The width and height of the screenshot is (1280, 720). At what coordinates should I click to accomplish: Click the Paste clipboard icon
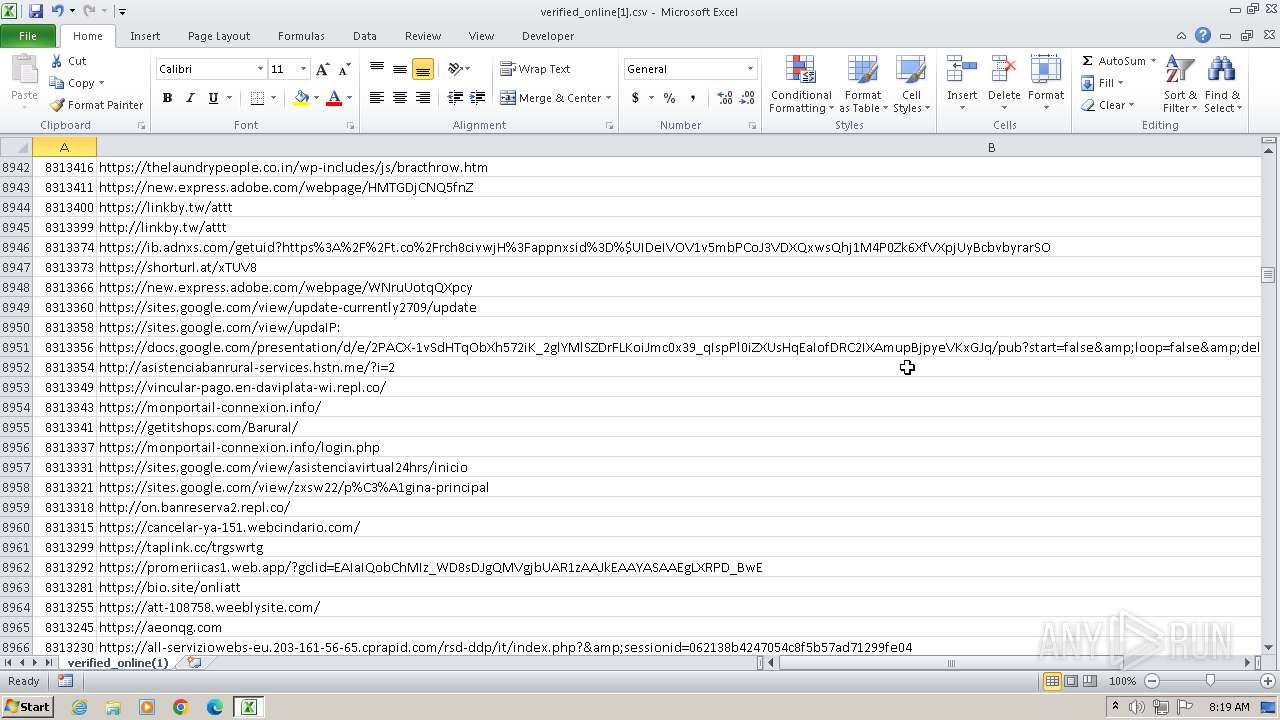[x=24, y=71]
